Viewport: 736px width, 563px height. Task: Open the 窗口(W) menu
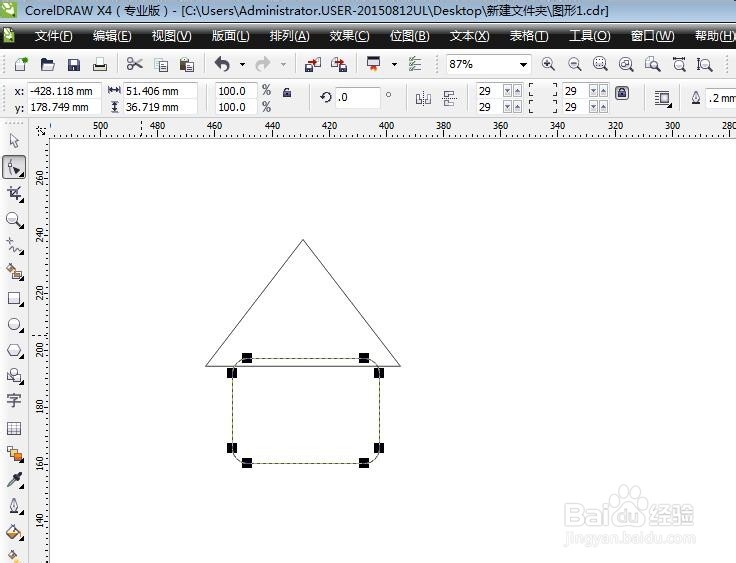tap(652, 36)
